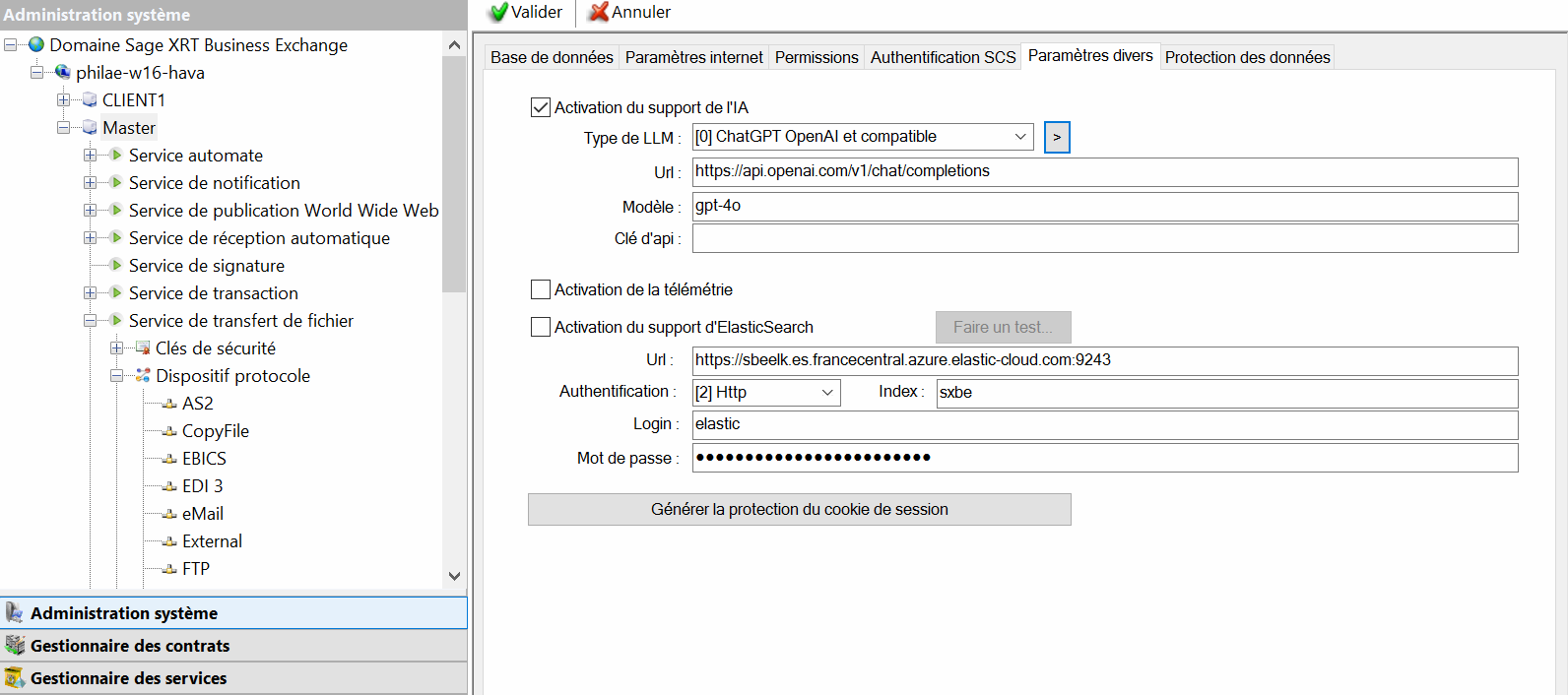Viewport: 1568px width, 695px height.
Task: Click the Dispositif protocole icon
Action: 143,375
